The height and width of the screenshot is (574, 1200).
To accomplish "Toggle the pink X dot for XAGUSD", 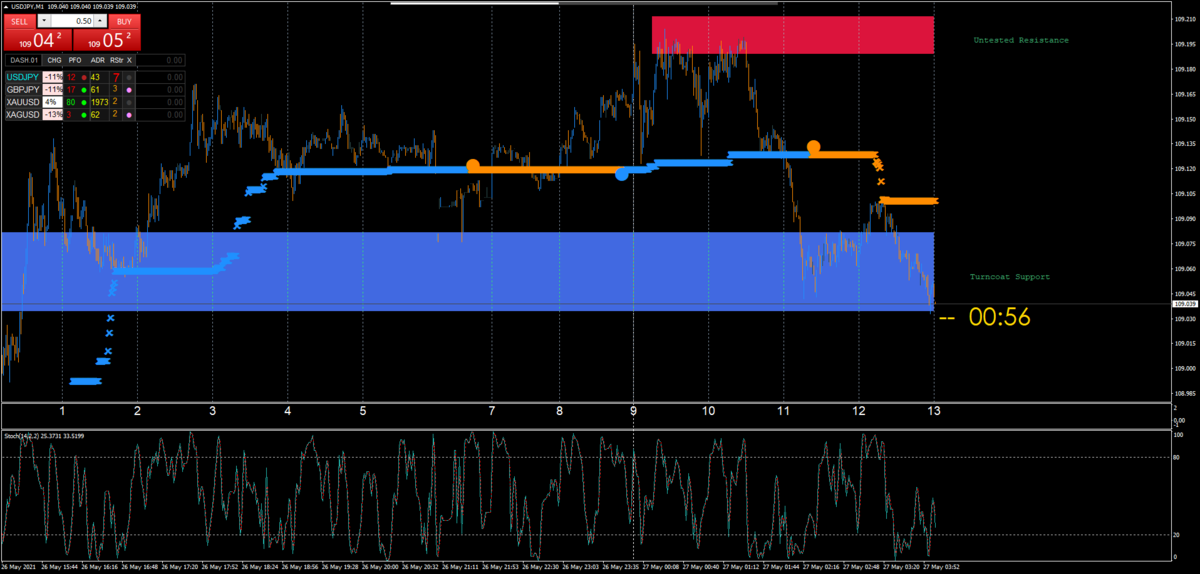I will [129, 115].
